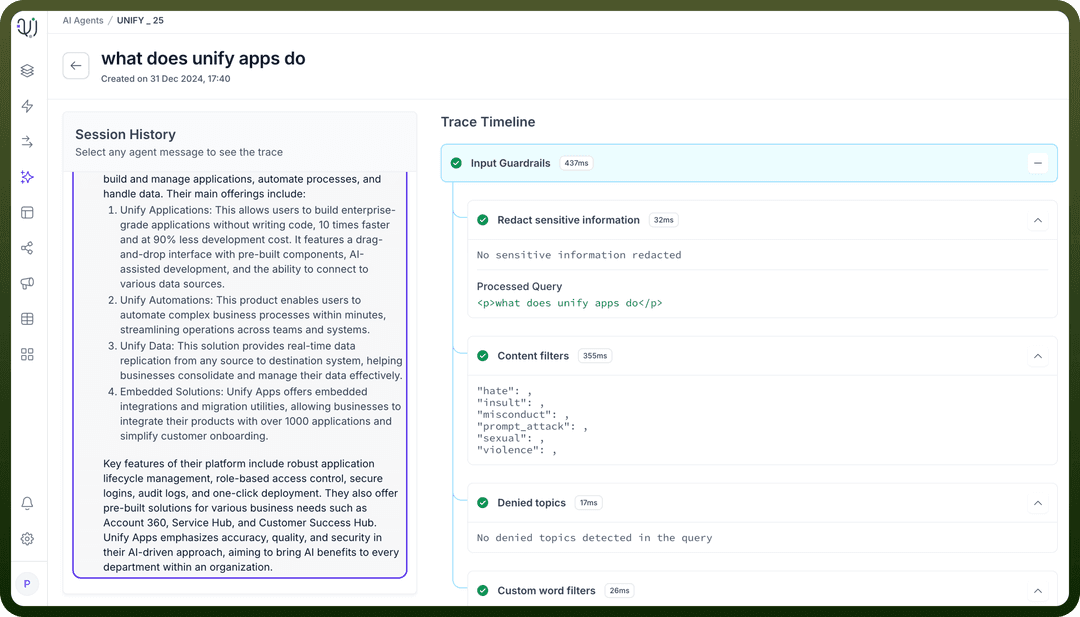Select the Input Guardrails trace header
1080x617 pixels.
click(749, 163)
